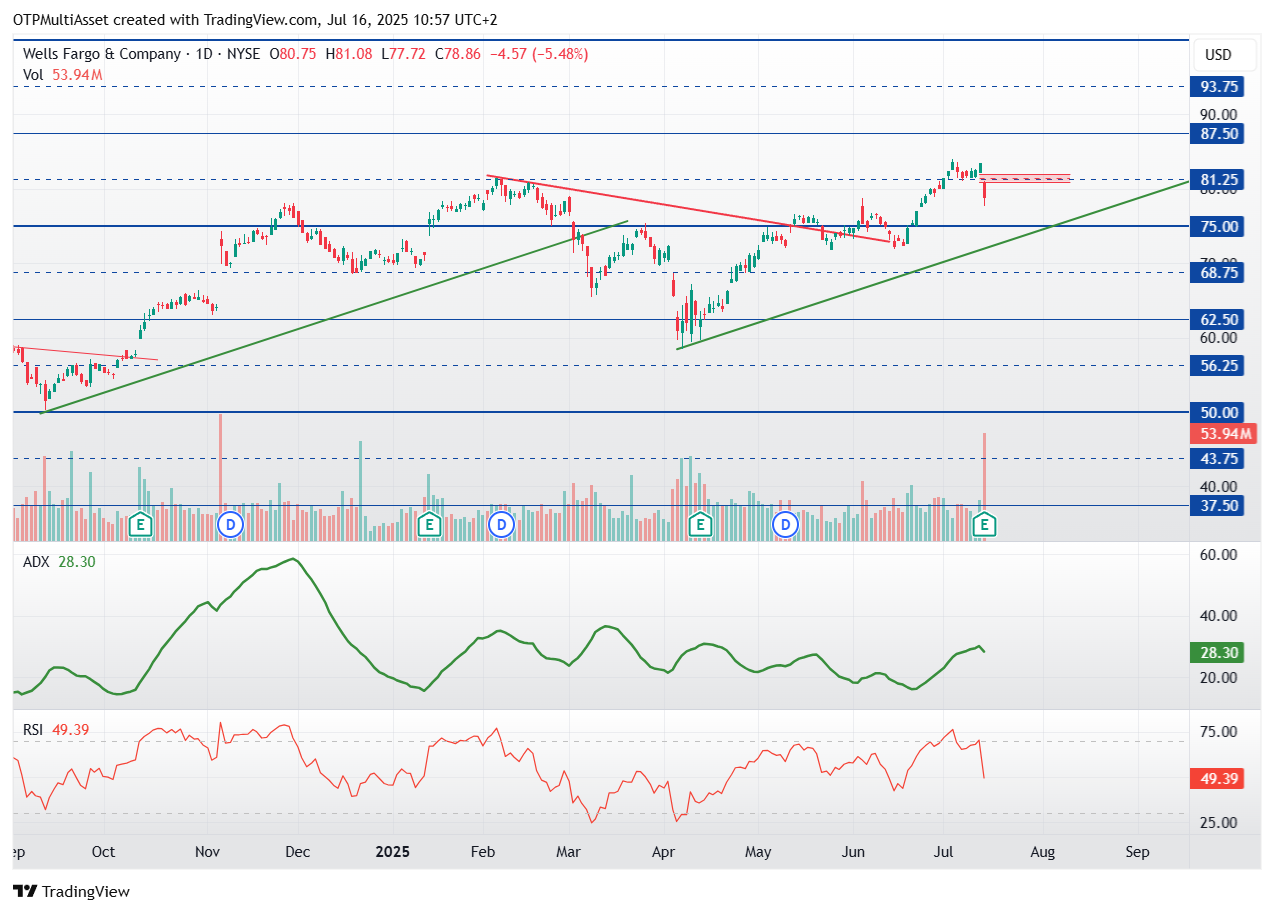Screen dimensions: 1274x913
Task: Click the earnings marker near mid-October
Action: point(141,524)
